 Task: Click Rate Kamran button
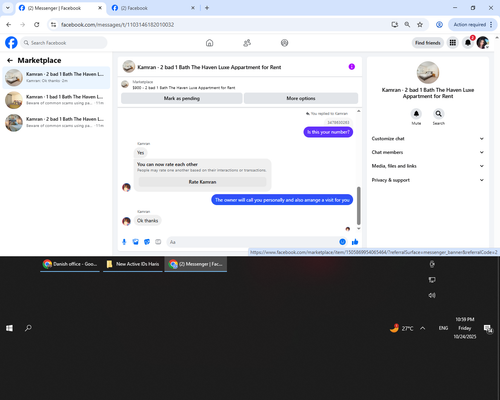click(x=202, y=182)
